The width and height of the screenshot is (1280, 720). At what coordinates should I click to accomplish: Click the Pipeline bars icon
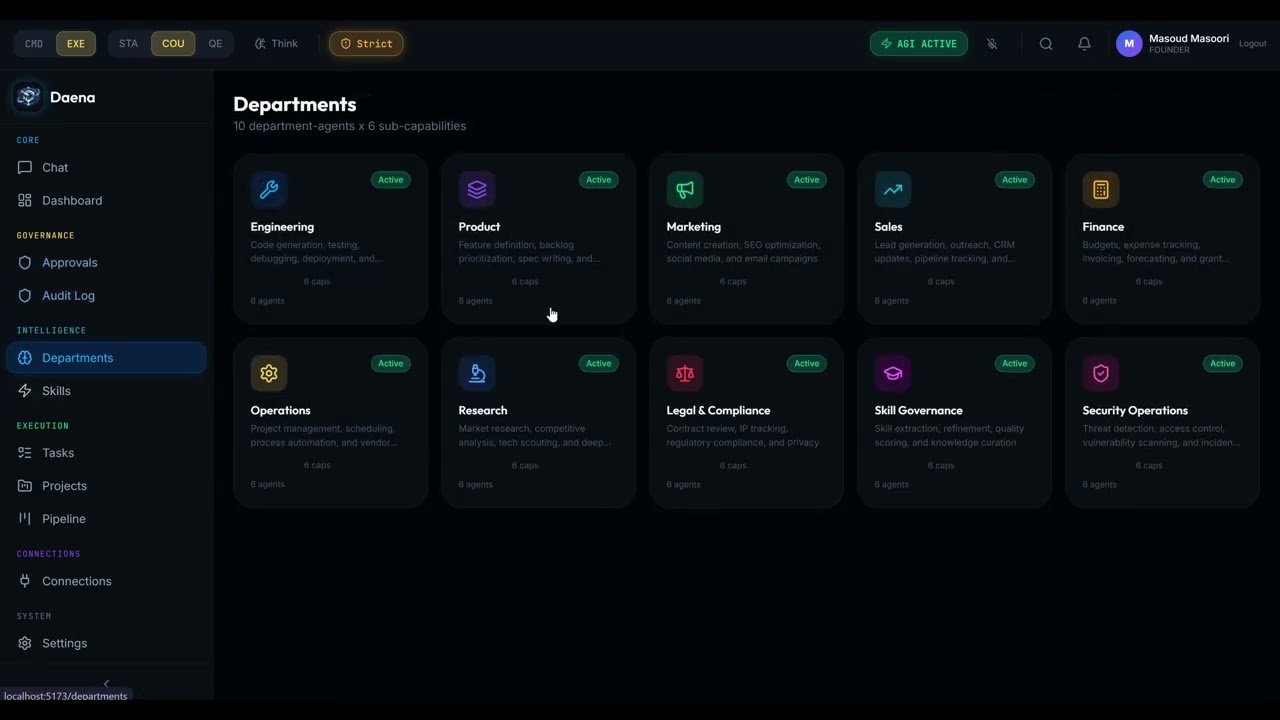point(25,519)
